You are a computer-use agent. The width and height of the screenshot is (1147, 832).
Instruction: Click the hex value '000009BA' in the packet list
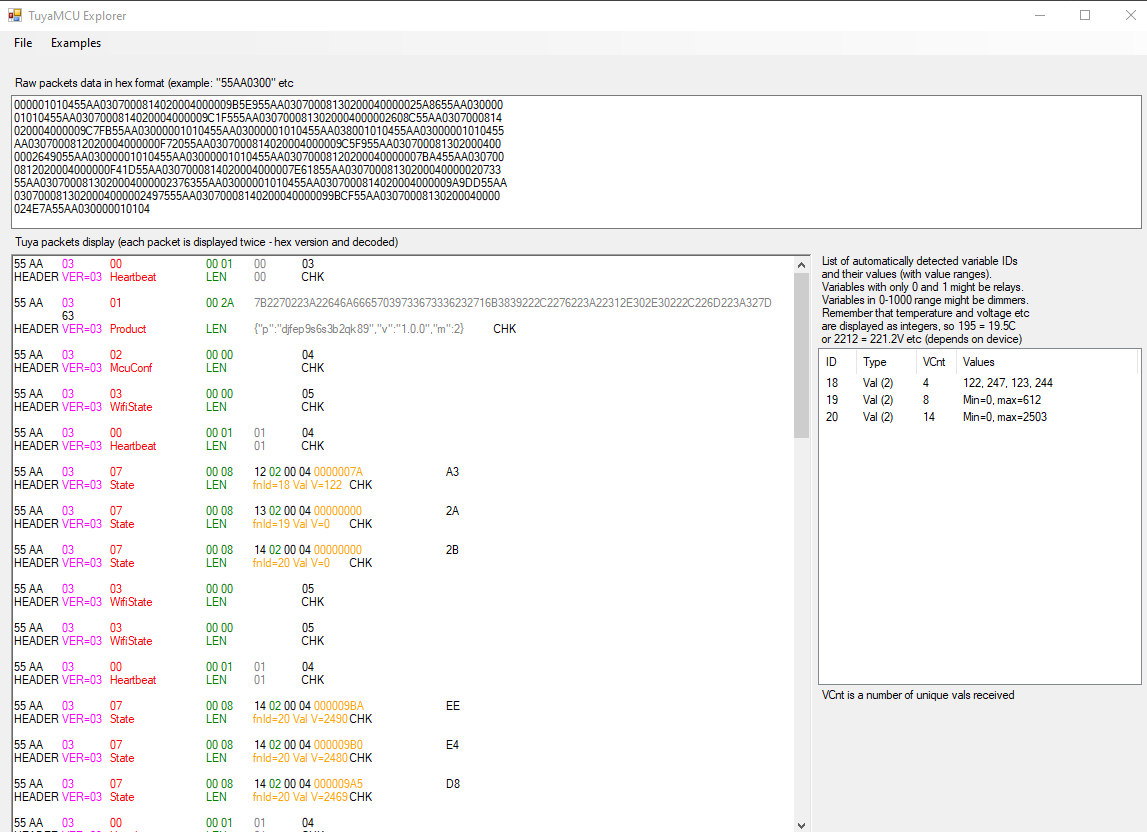click(x=339, y=706)
